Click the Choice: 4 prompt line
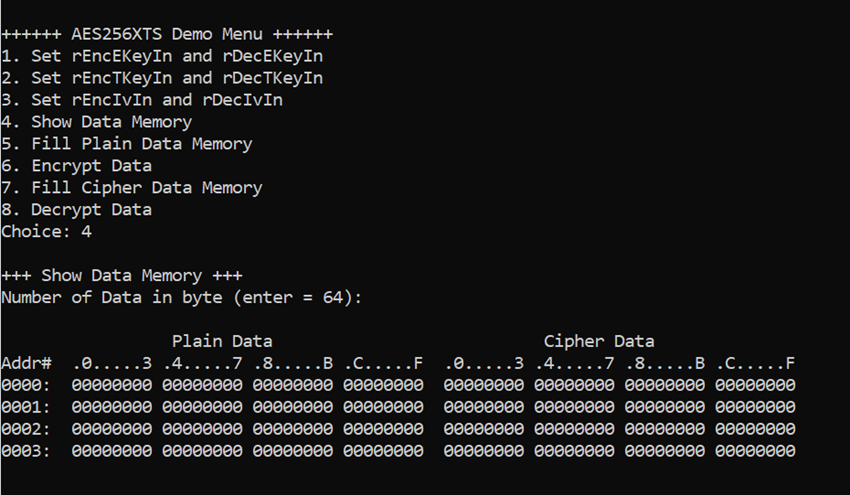Viewport: 850px width, 495px height. [47, 232]
